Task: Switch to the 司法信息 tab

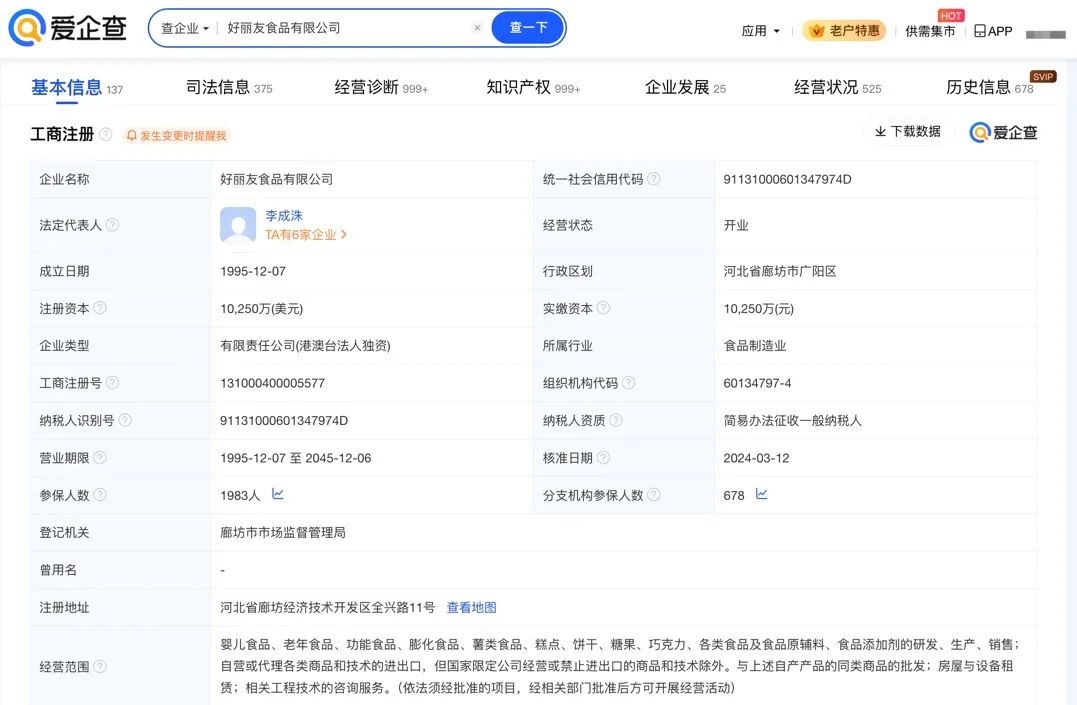Action: pos(228,88)
